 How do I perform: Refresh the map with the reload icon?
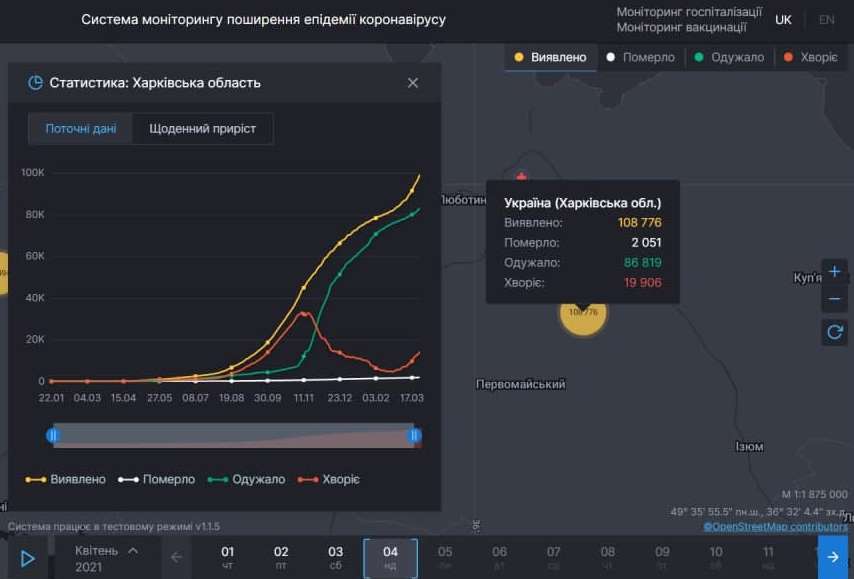coord(834,332)
